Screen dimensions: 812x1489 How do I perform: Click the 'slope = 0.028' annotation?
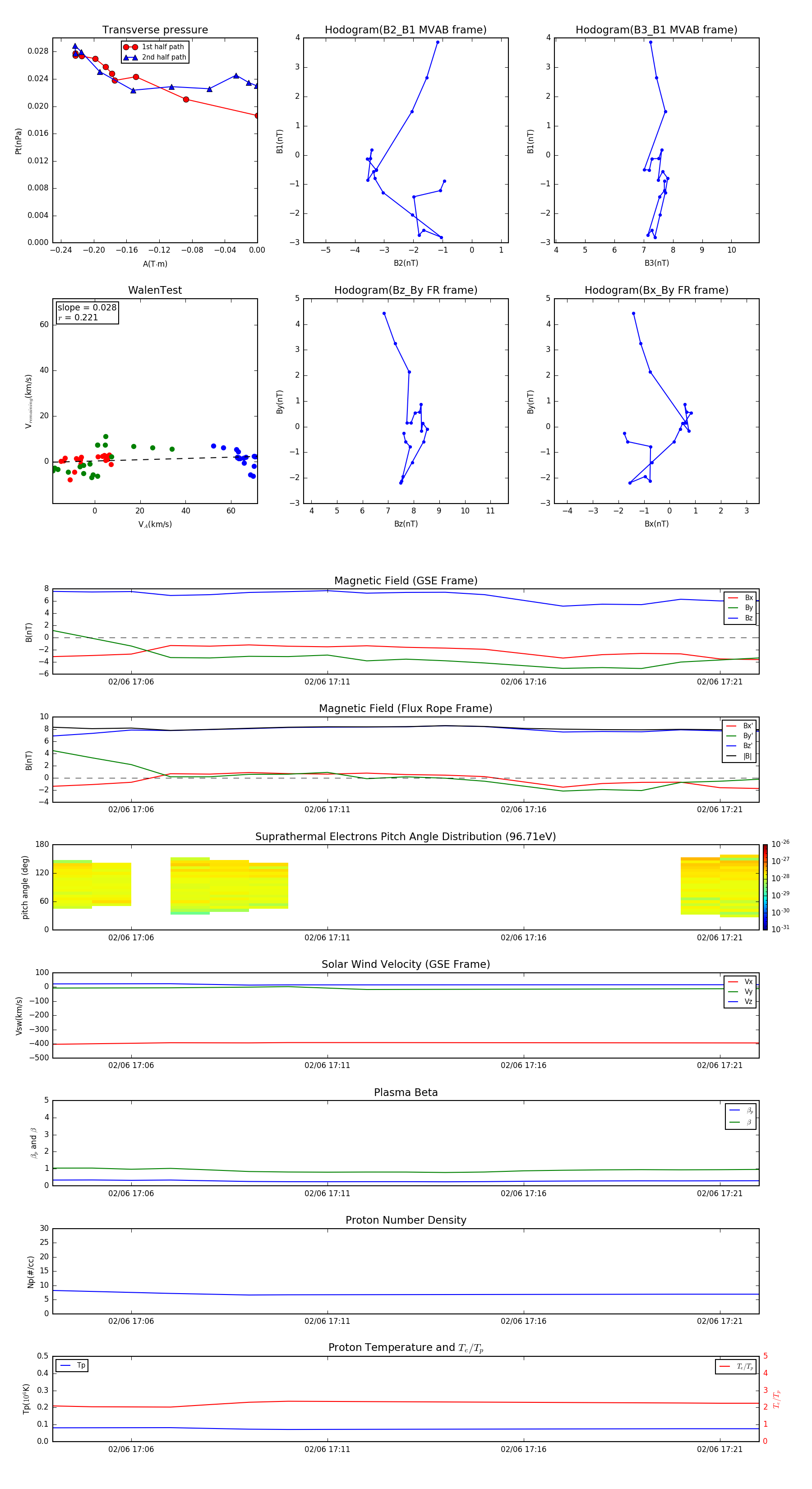point(87,308)
